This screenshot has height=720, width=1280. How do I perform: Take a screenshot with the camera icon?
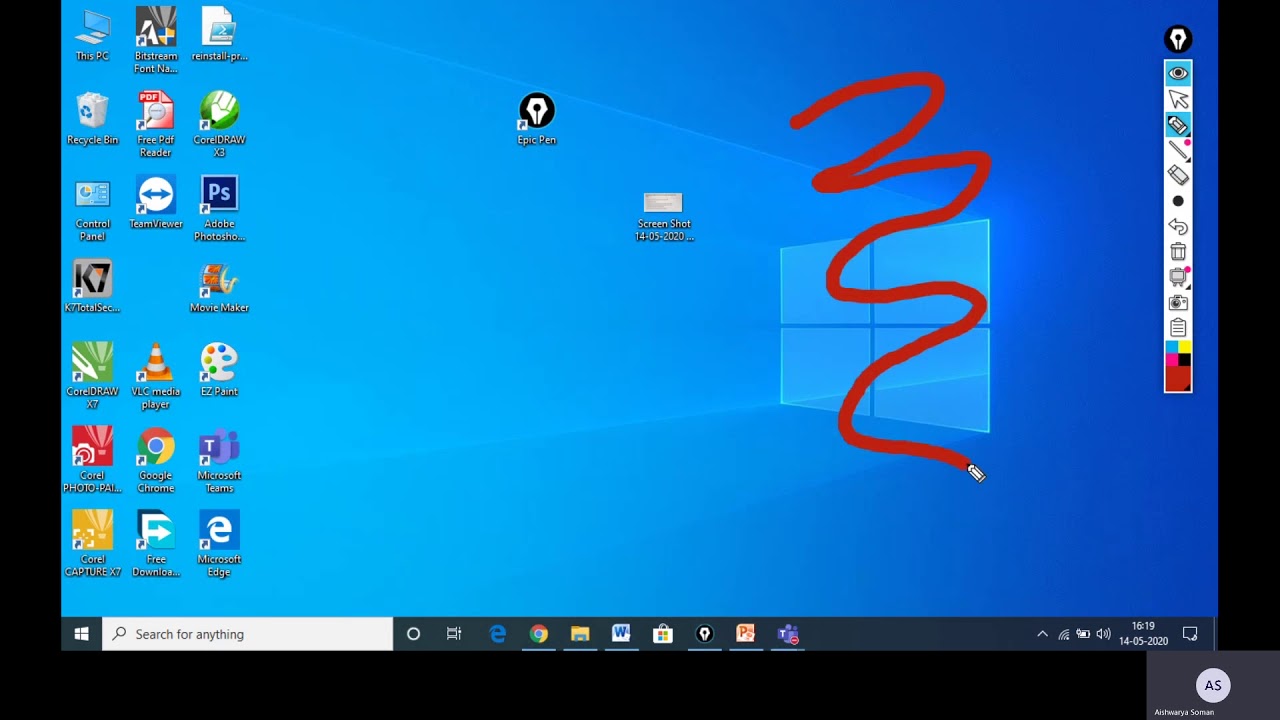pyautogui.click(x=1178, y=302)
